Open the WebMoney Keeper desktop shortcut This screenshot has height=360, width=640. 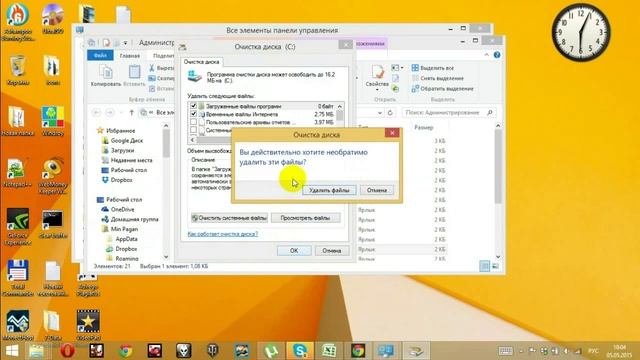(53, 176)
